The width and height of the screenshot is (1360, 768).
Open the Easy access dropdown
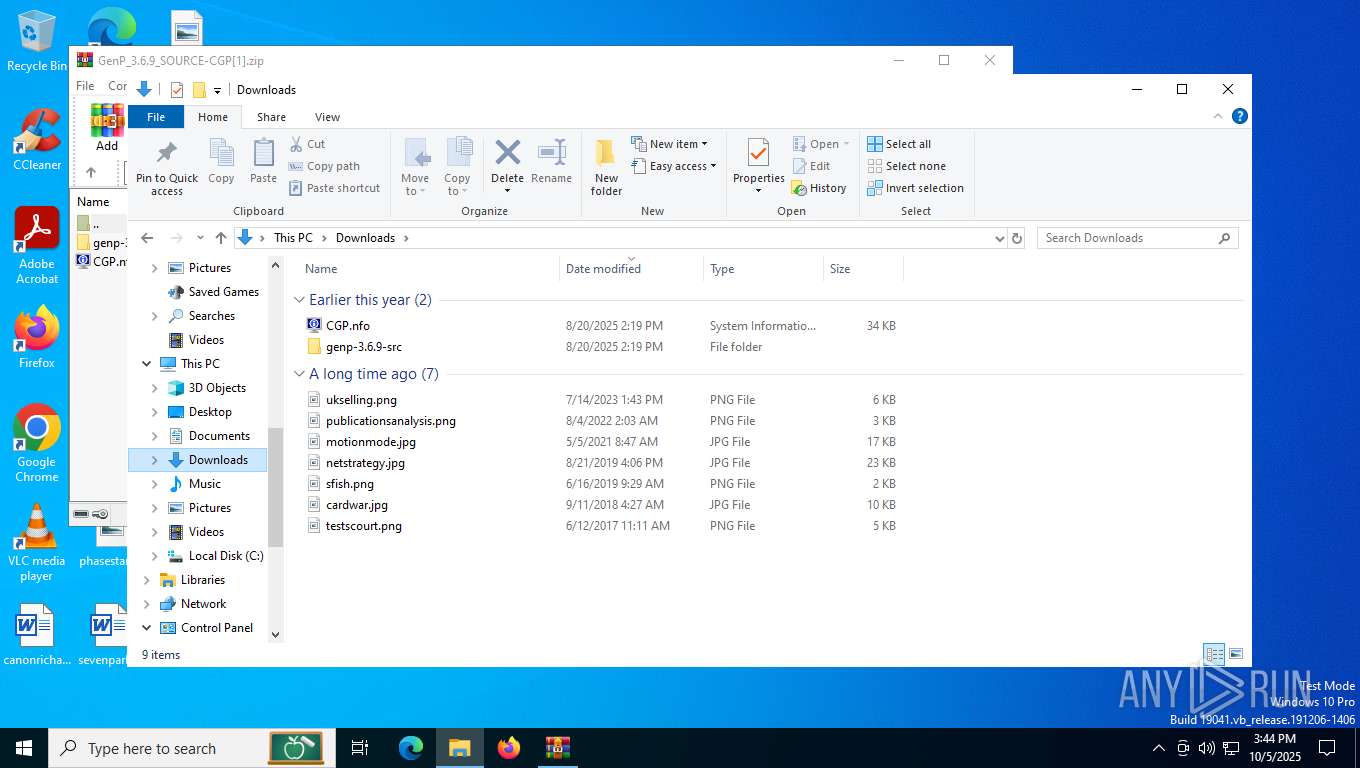click(674, 166)
